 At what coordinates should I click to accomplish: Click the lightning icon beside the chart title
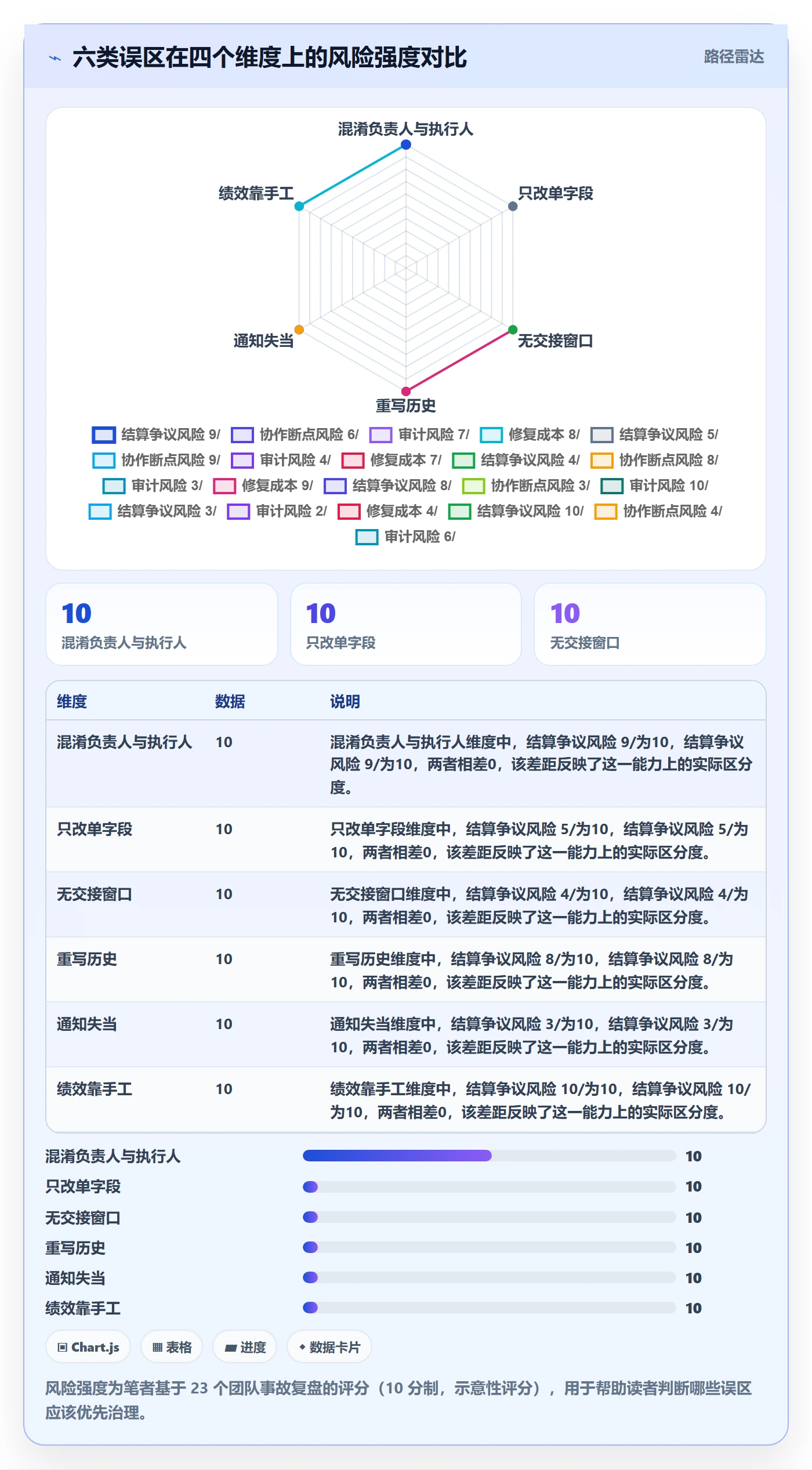coord(55,58)
